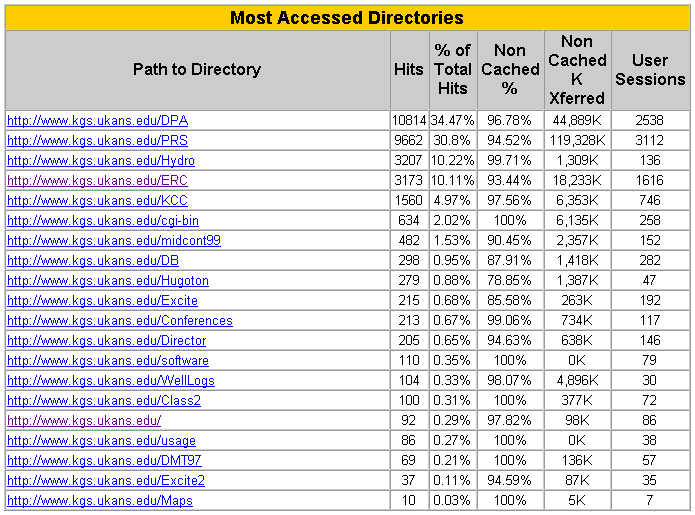This screenshot has height=515, width=695.
Task: Open the Maps directory link
Action: [100, 500]
